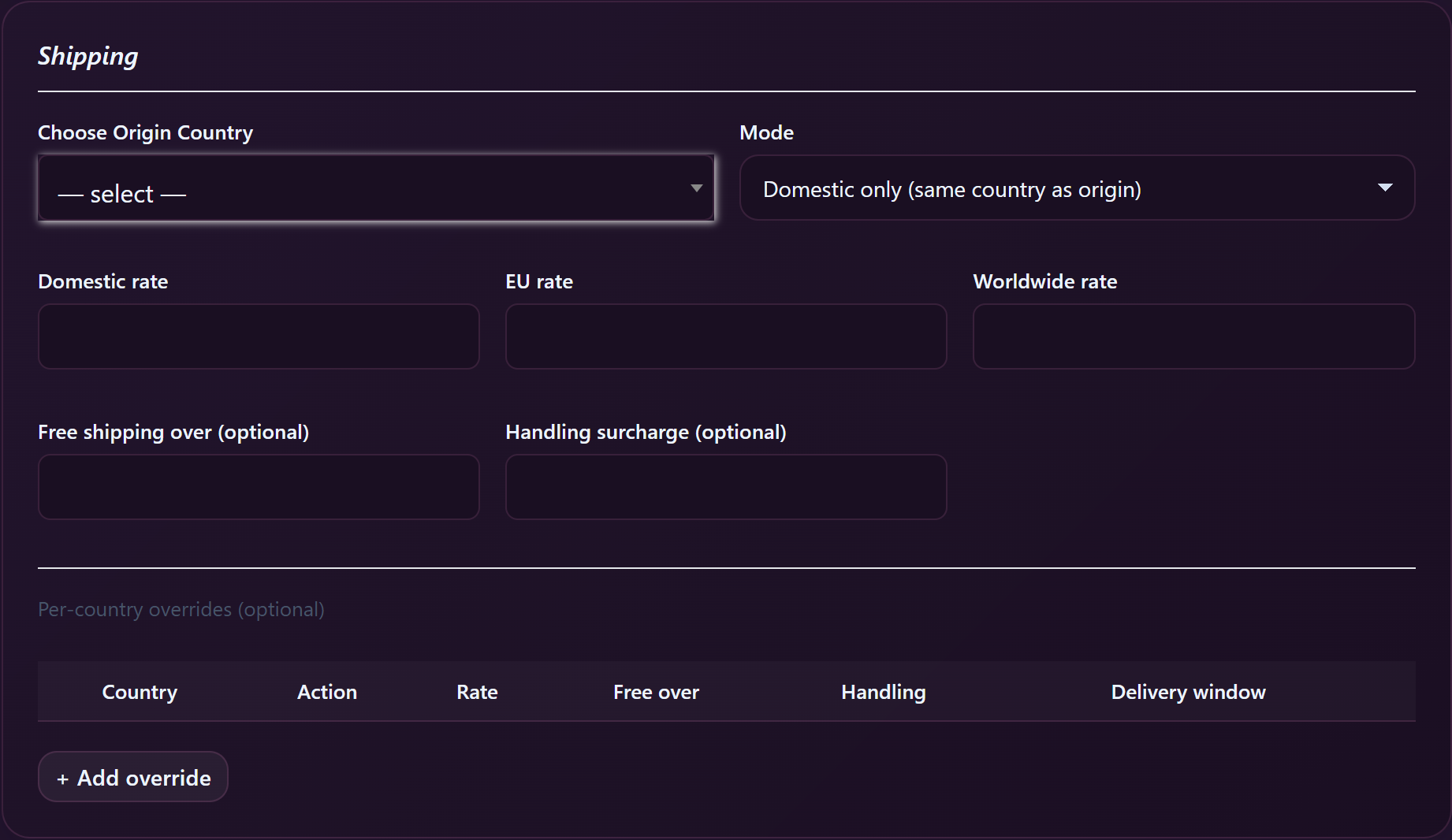Screen dimensions: 1452x840
Task: Click the Country column header
Action: pyautogui.click(x=140, y=692)
